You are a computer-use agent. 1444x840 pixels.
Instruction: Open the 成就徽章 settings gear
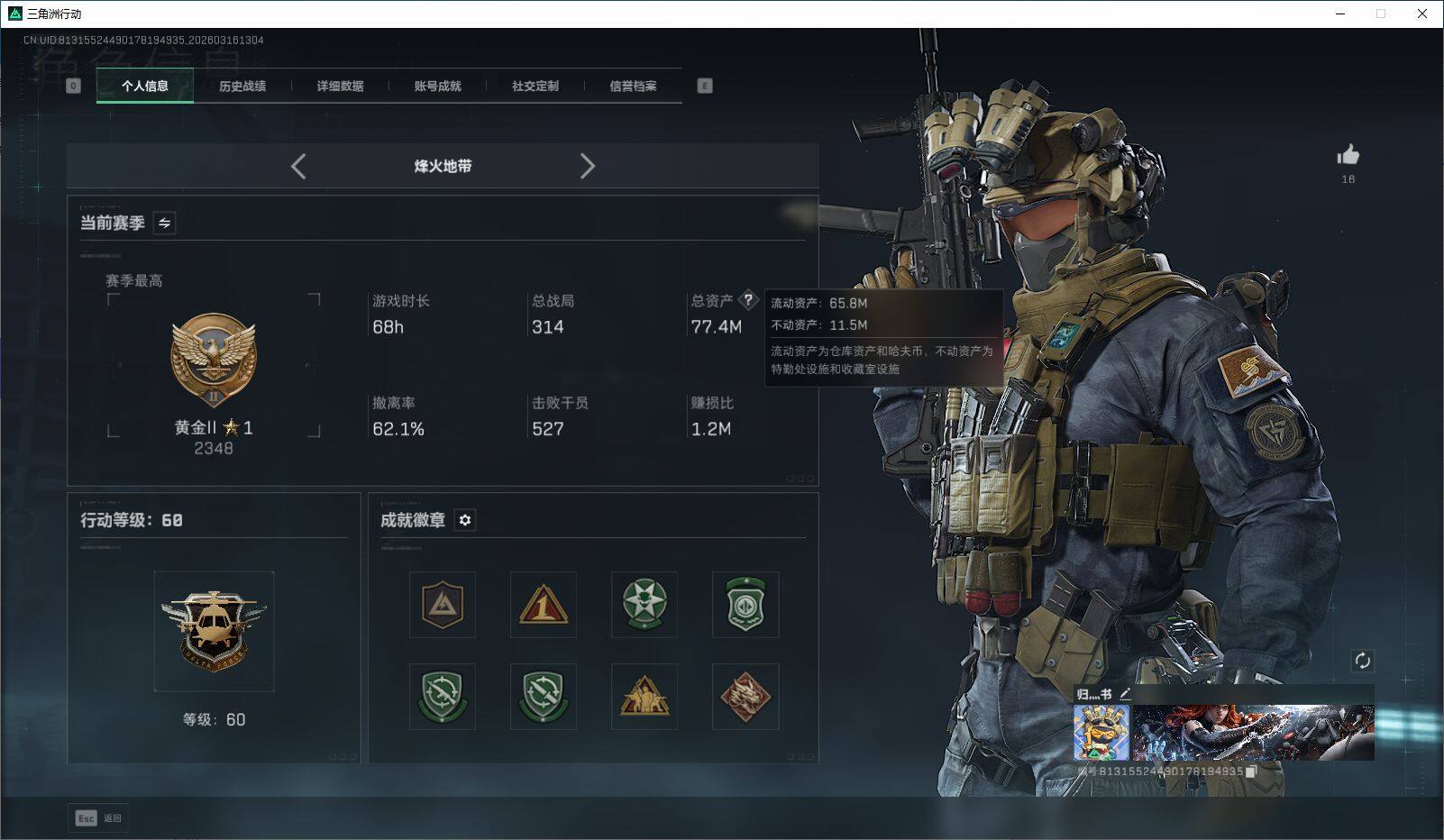(465, 520)
